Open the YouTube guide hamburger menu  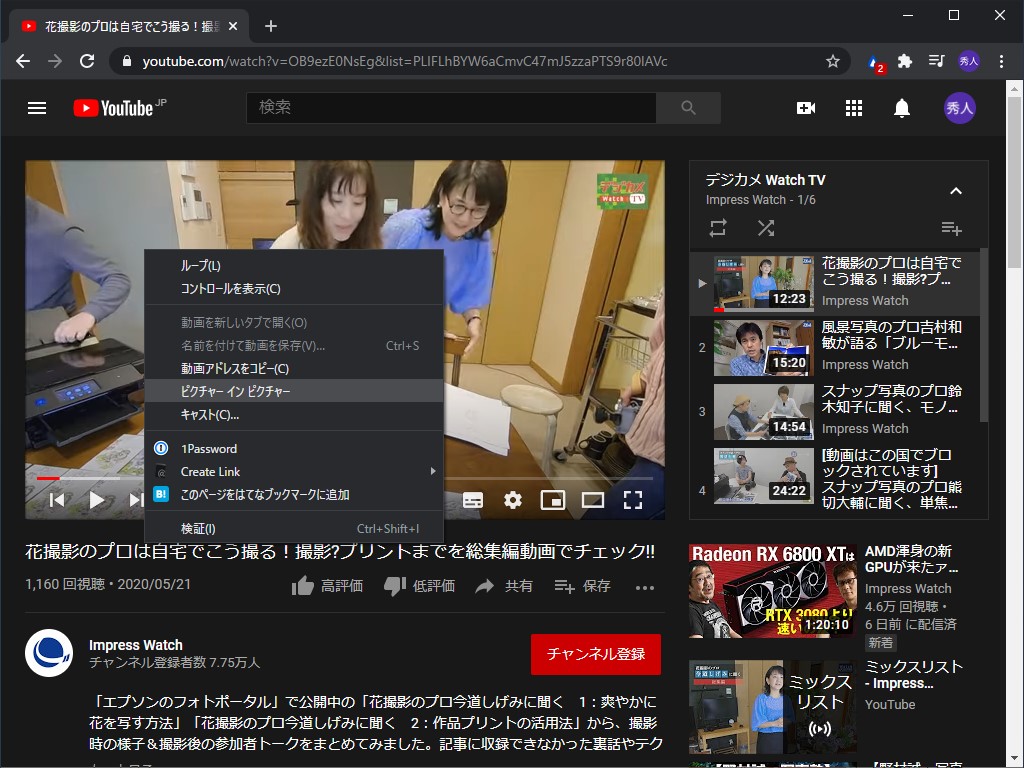click(37, 108)
